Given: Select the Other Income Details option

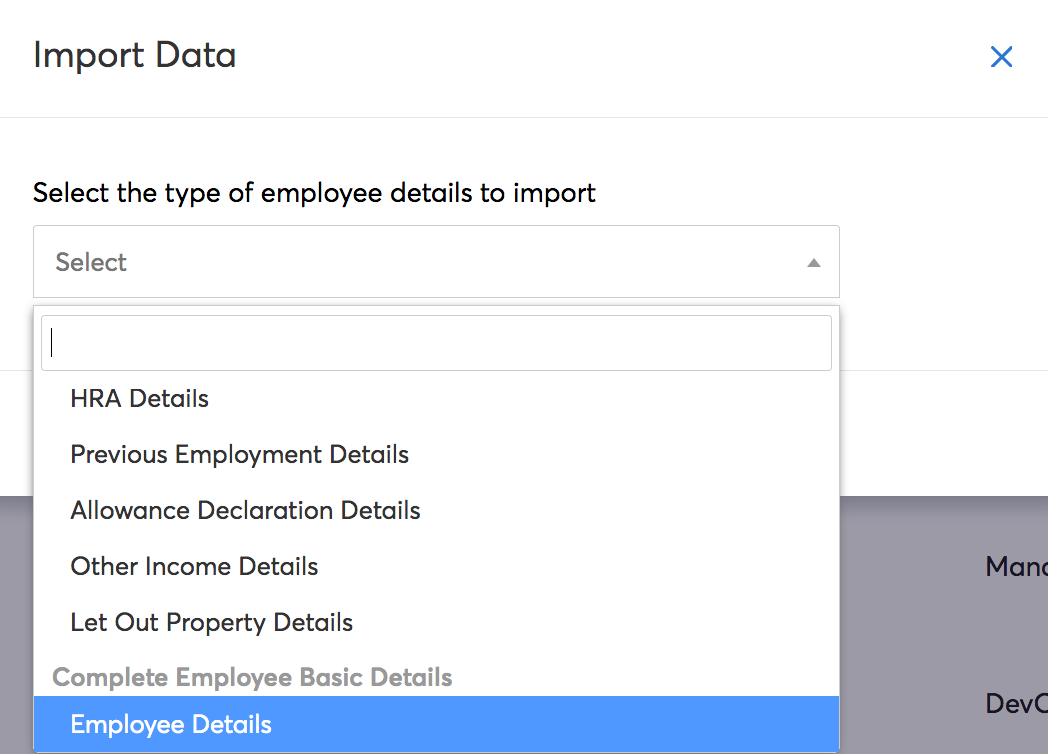Looking at the screenshot, I should tap(193, 566).
